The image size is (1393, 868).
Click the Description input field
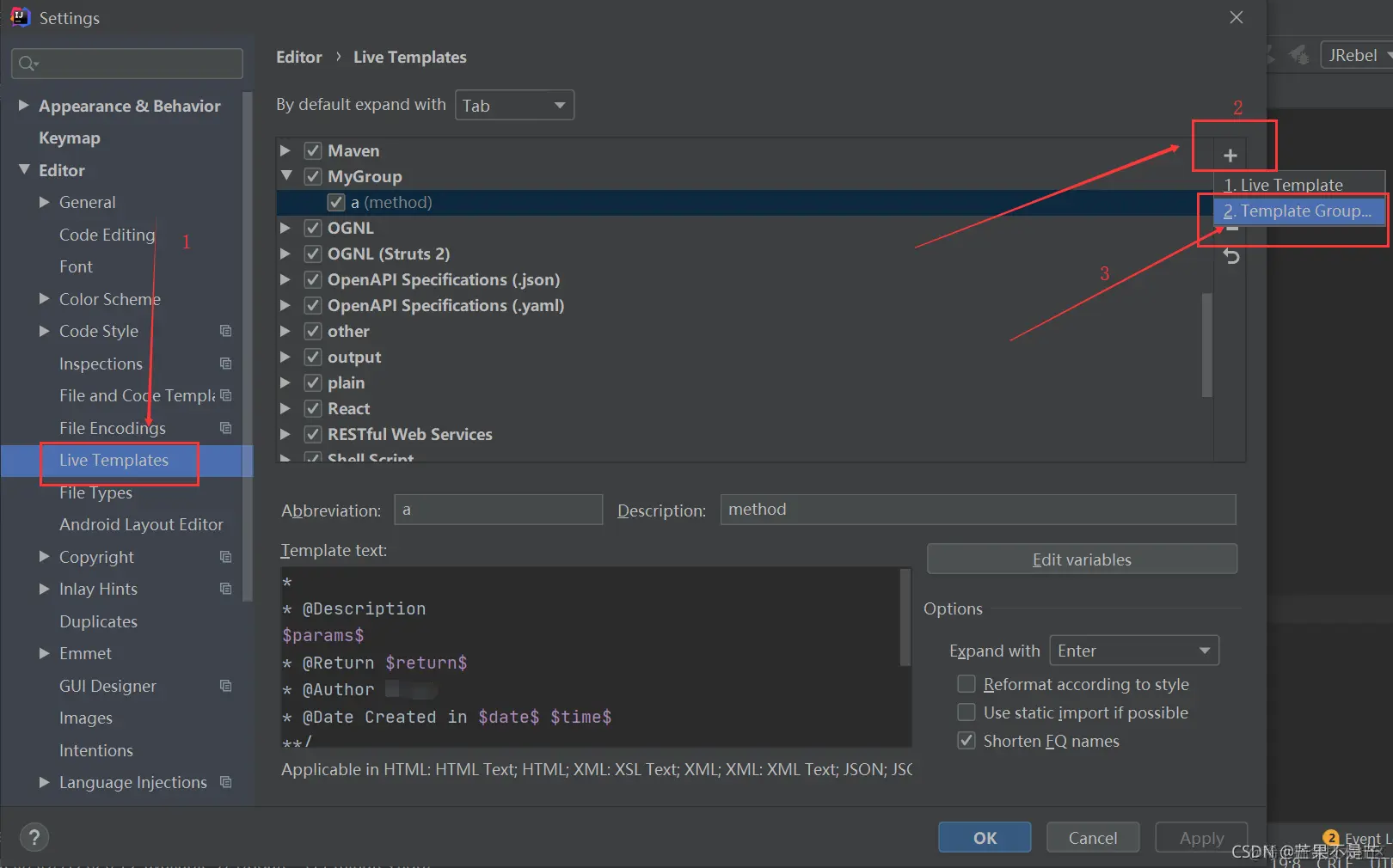click(x=978, y=510)
